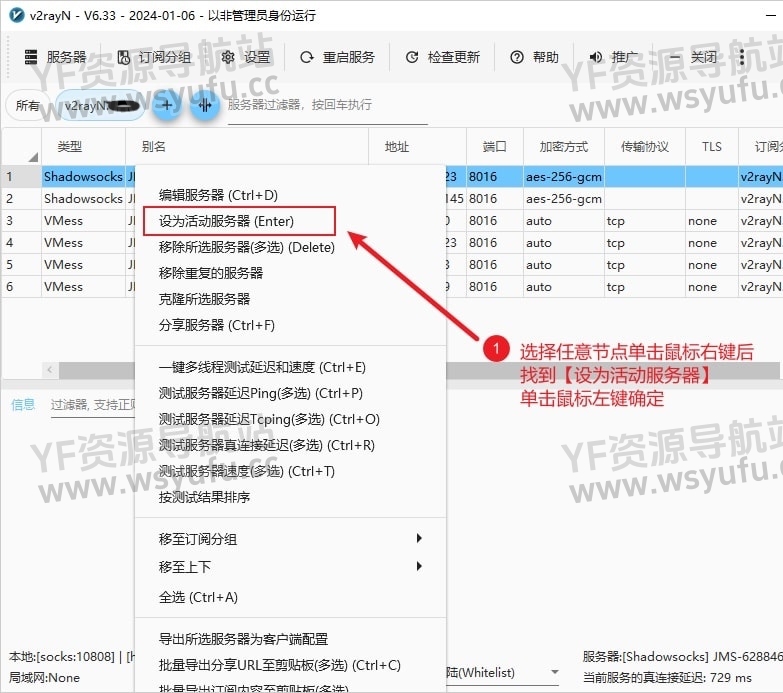Choose 测试服务器延迟Tcping(多选) (Ctrl+O)

tap(290, 419)
